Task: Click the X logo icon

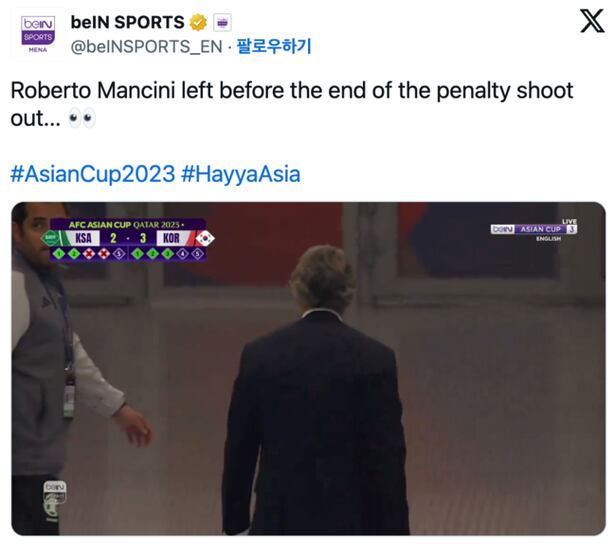Action: click(x=592, y=22)
